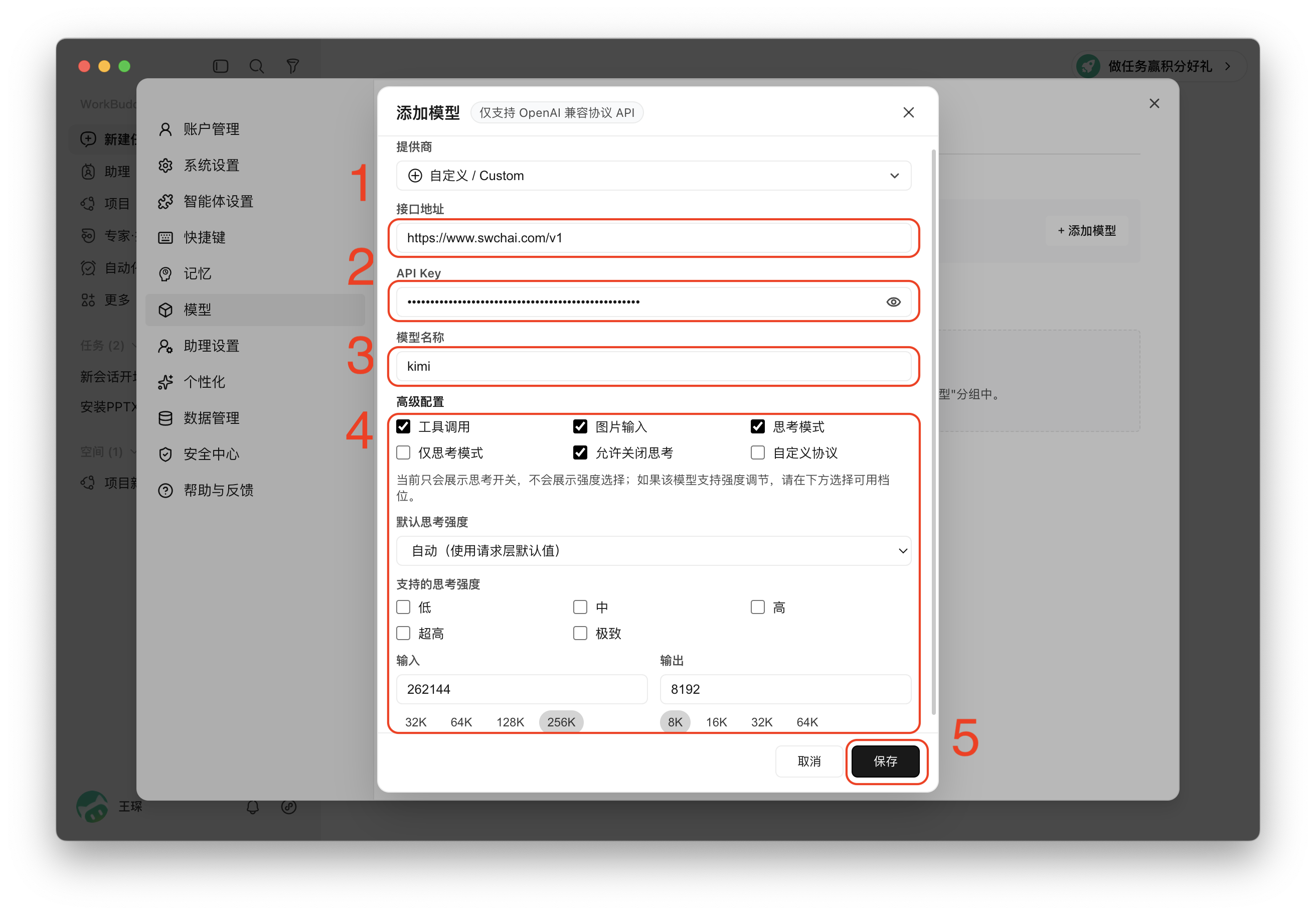Click the filter funnel icon in toolbar
1316x915 pixels.
coord(292,66)
